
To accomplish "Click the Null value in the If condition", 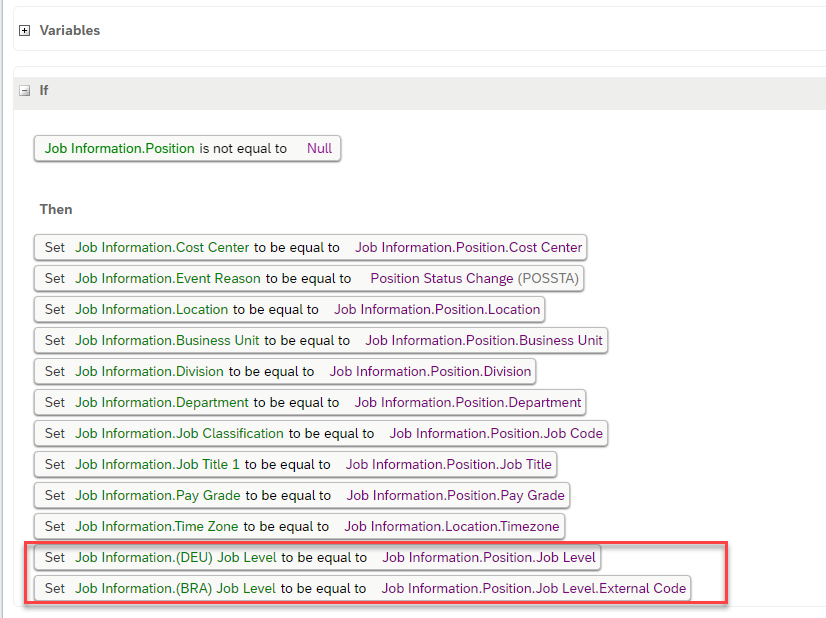I will point(319,149).
